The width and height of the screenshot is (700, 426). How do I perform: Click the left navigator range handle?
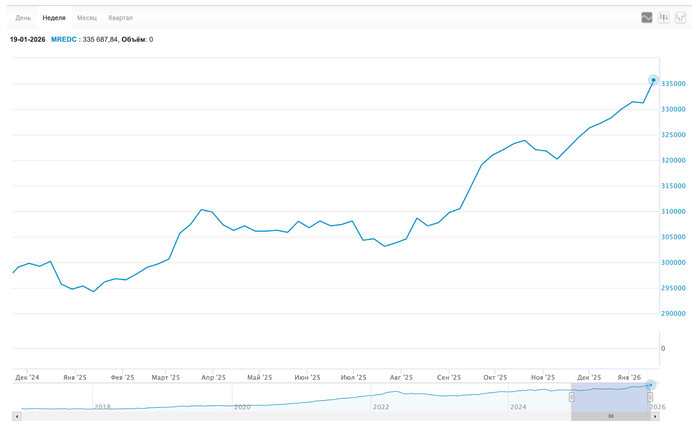point(572,397)
